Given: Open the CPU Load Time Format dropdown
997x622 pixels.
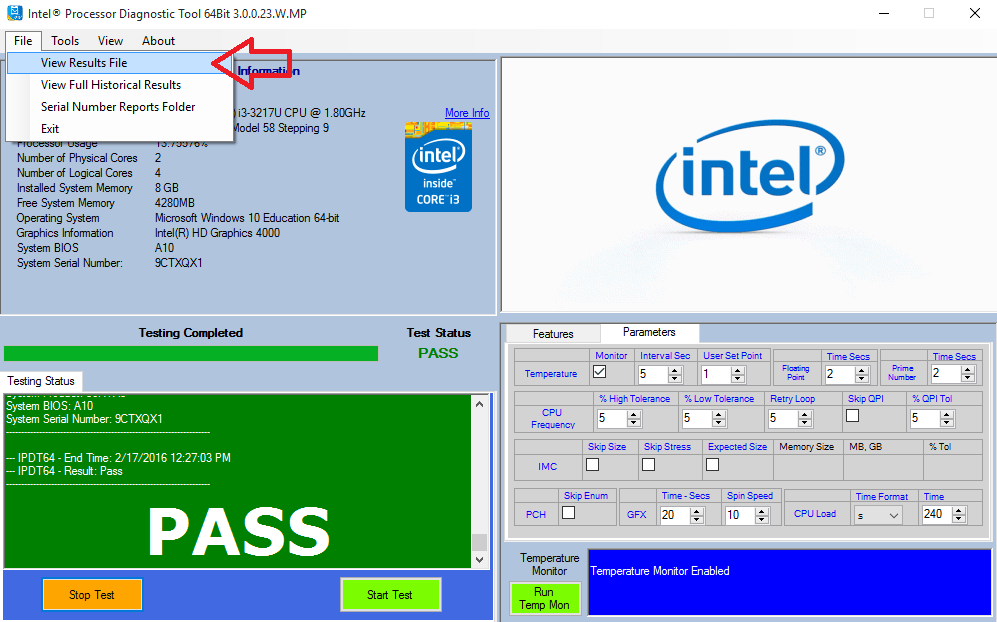Looking at the screenshot, I should [878, 515].
